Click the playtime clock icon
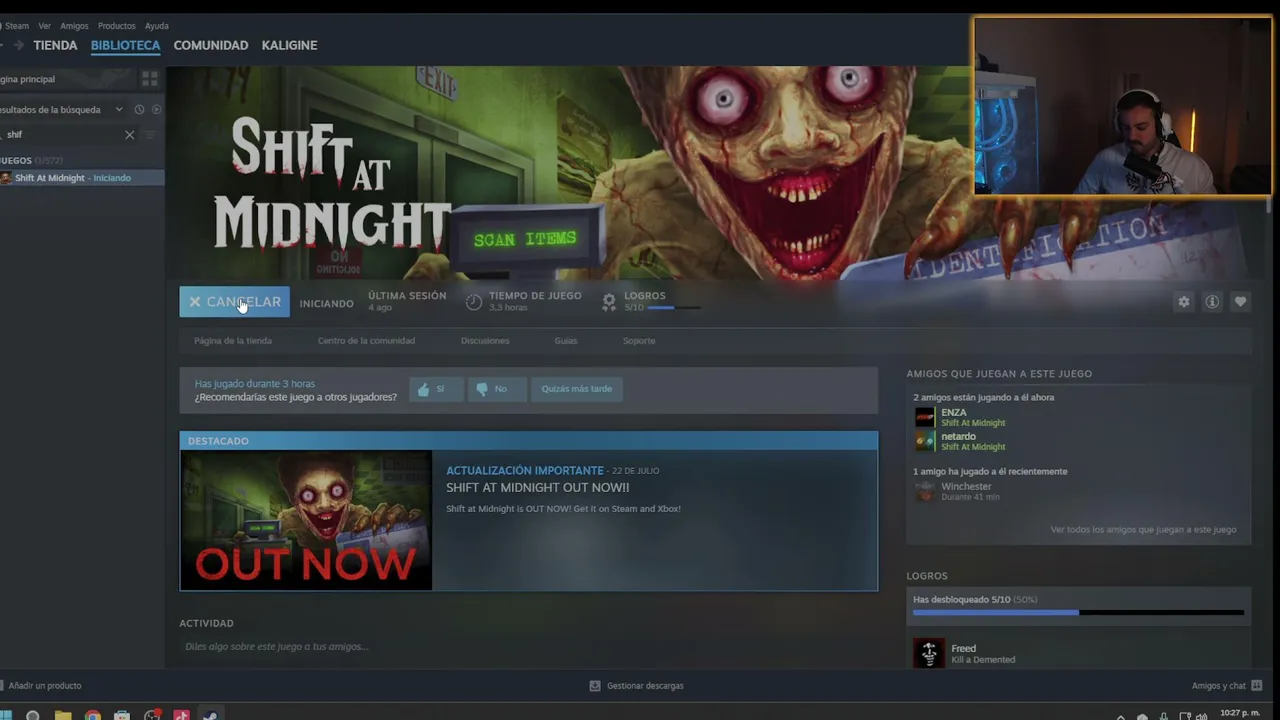Screen dimensions: 1280x720 point(474,302)
